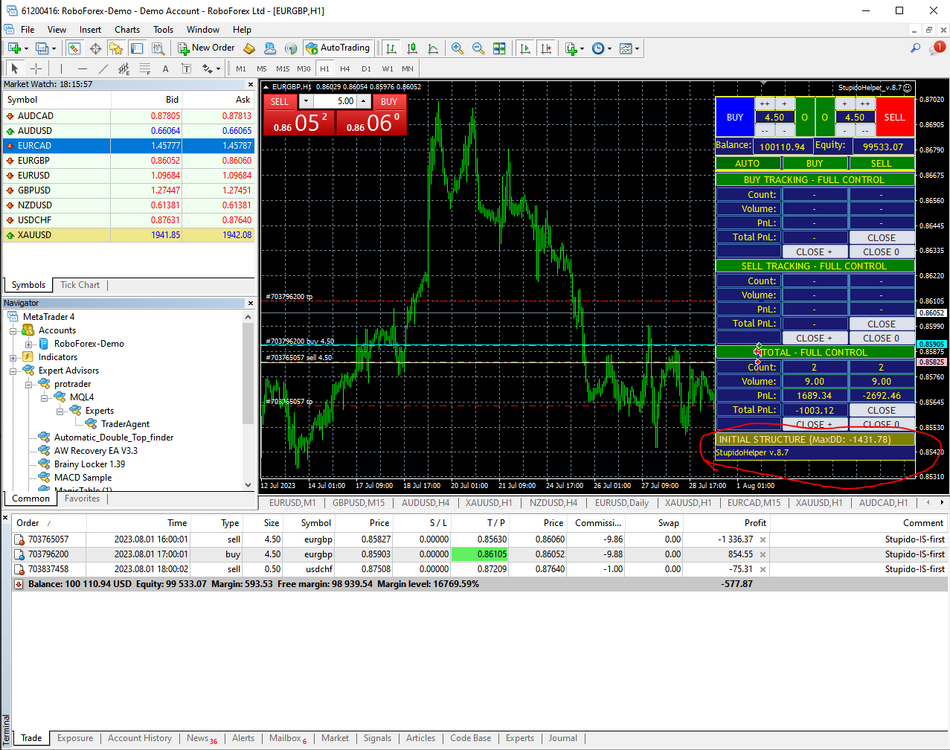Toggle the Market Watch window icon
Viewport: 950px width, 750px height.
(x=75, y=48)
